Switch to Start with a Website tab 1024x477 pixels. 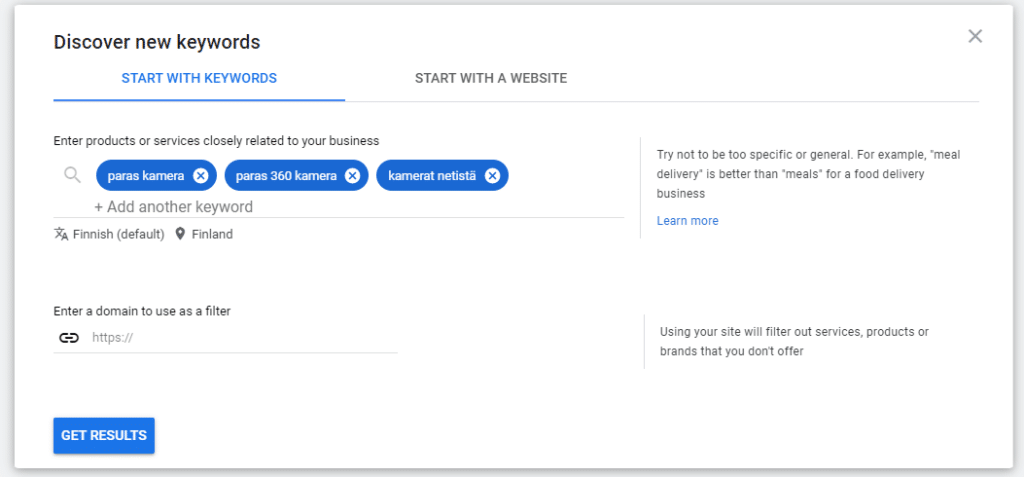click(490, 78)
